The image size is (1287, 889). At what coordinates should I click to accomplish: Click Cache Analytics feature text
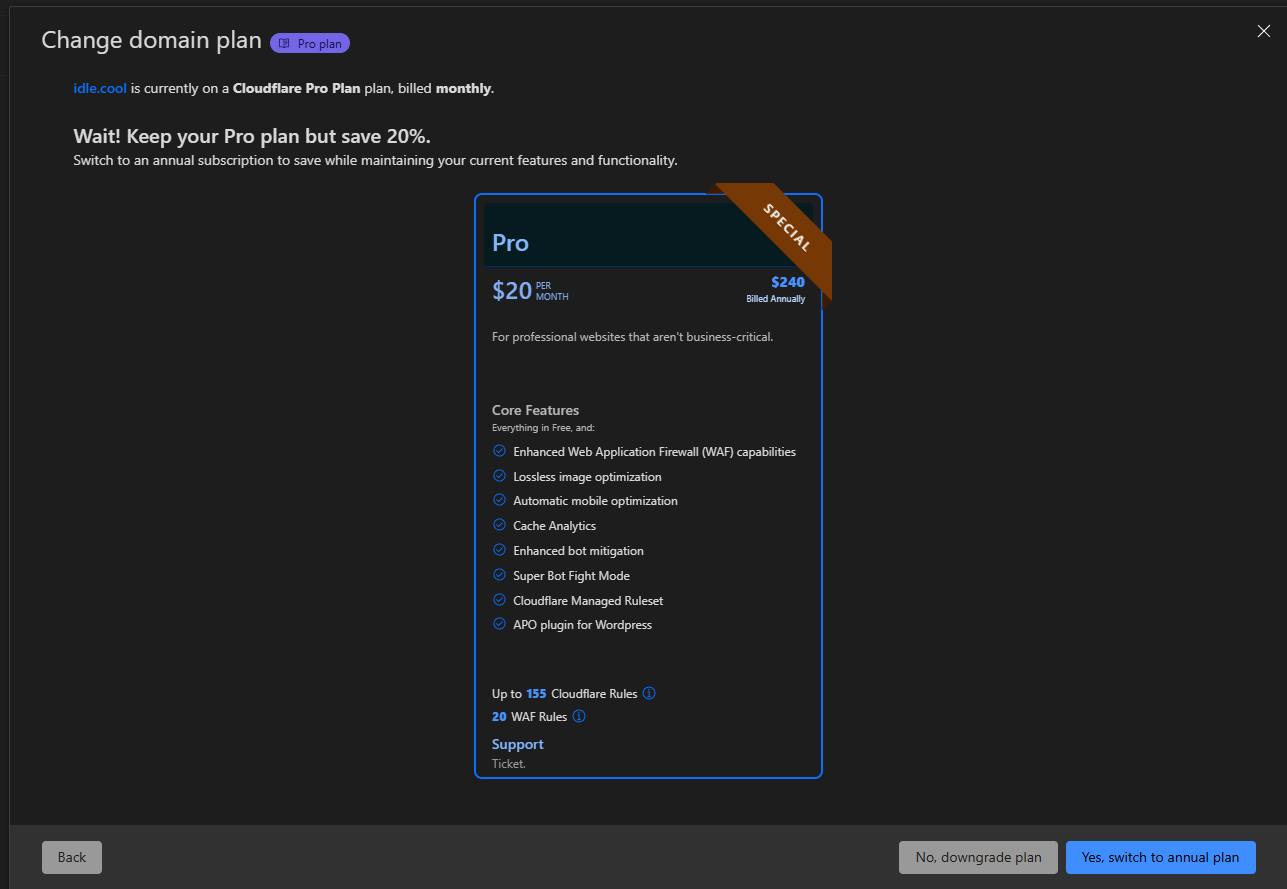(x=554, y=526)
